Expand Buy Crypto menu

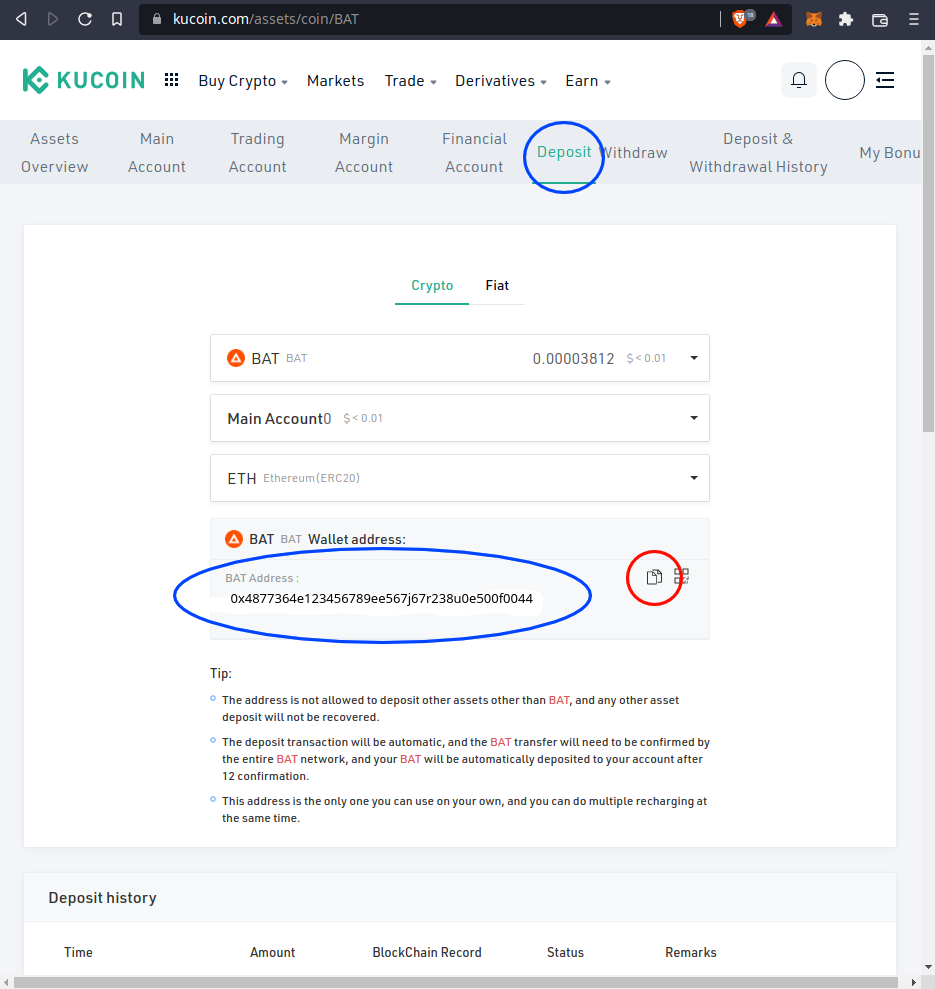[243, 81]
